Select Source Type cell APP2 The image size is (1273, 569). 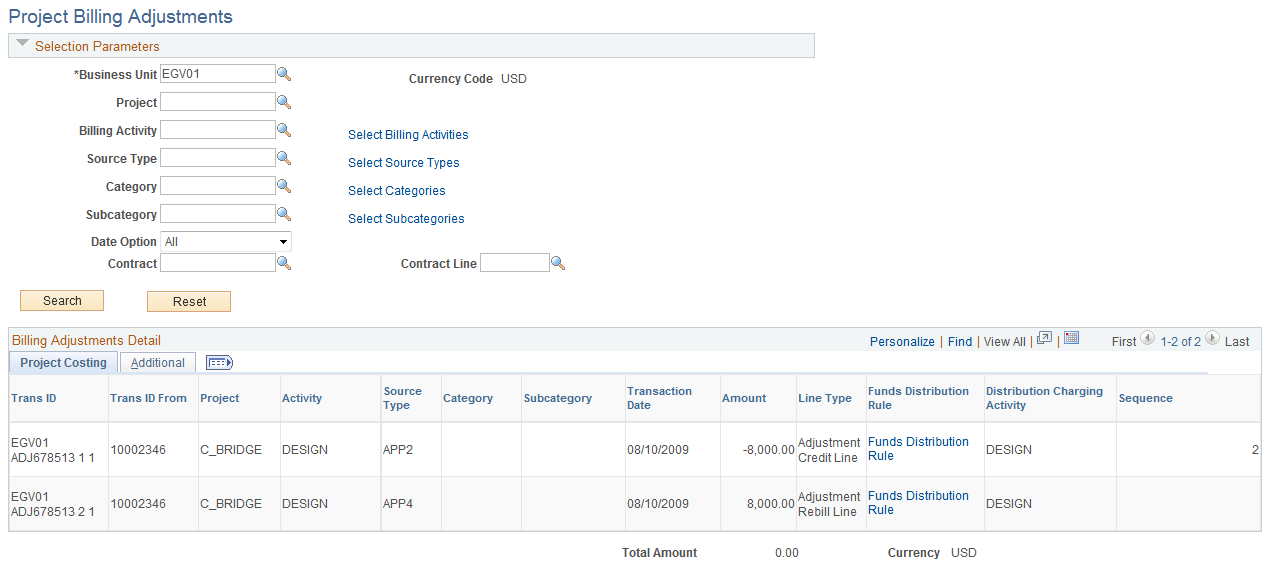pos(398,450)
